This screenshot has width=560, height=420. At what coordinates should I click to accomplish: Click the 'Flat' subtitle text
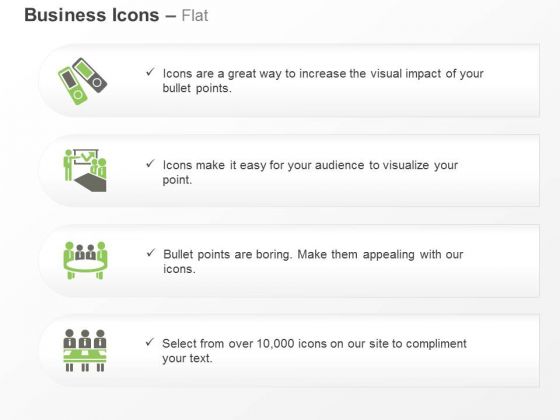[195, 16]
